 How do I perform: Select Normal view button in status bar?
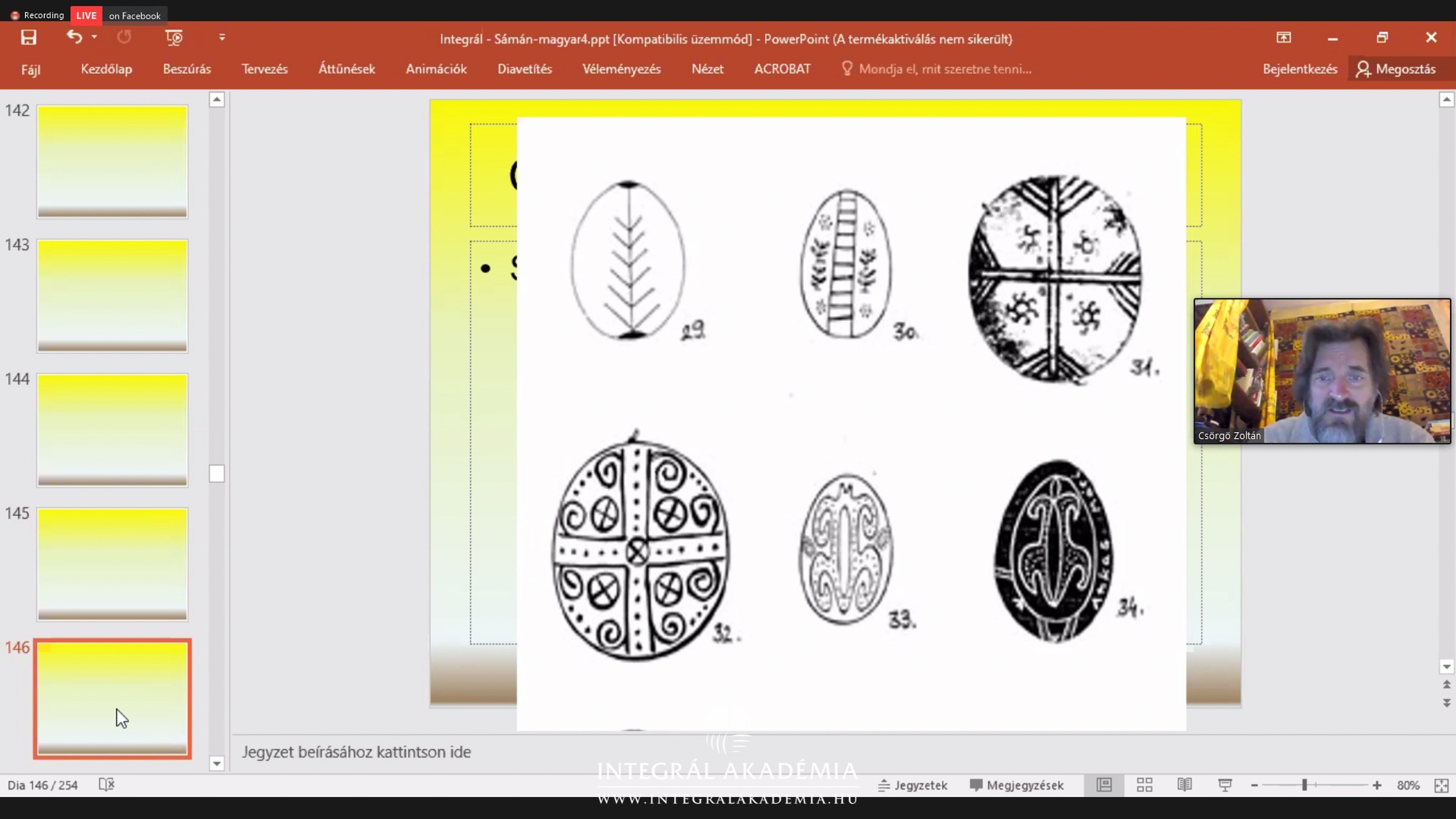[x=1104, y=785]
